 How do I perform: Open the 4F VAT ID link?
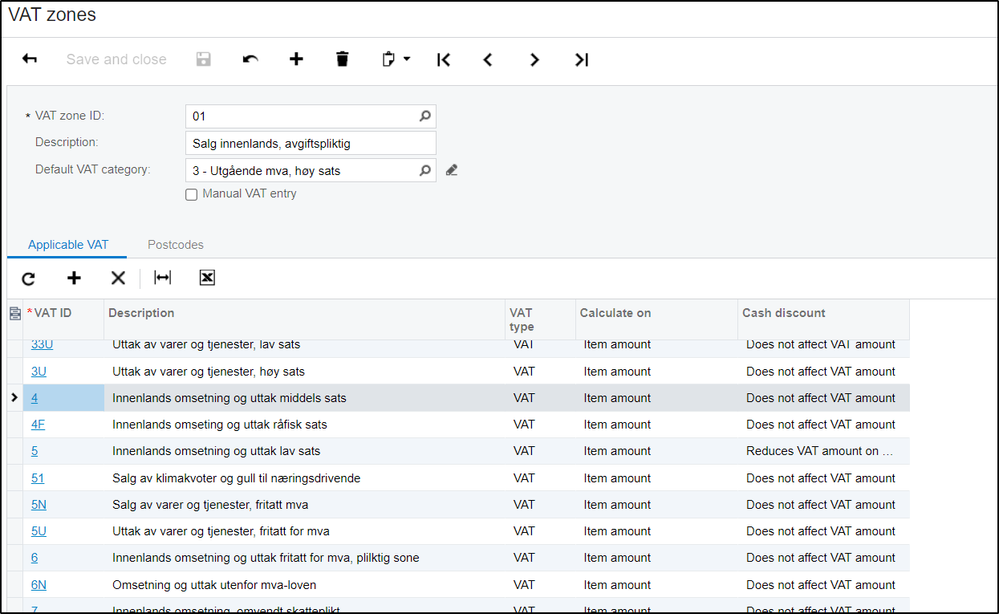38,424
